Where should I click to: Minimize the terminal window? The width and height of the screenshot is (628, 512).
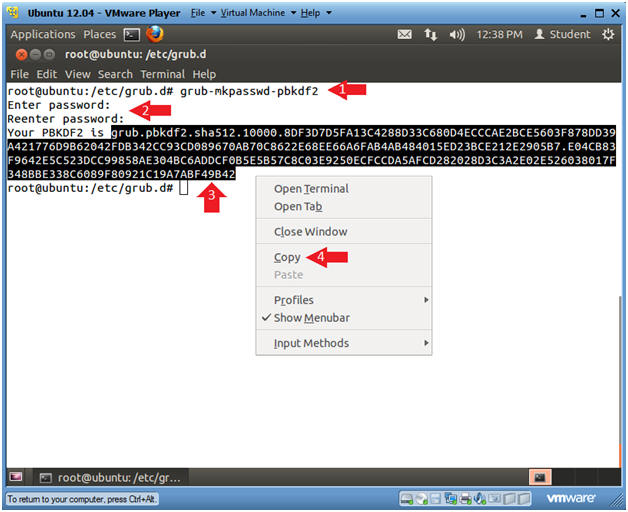(x=35, y=54)
